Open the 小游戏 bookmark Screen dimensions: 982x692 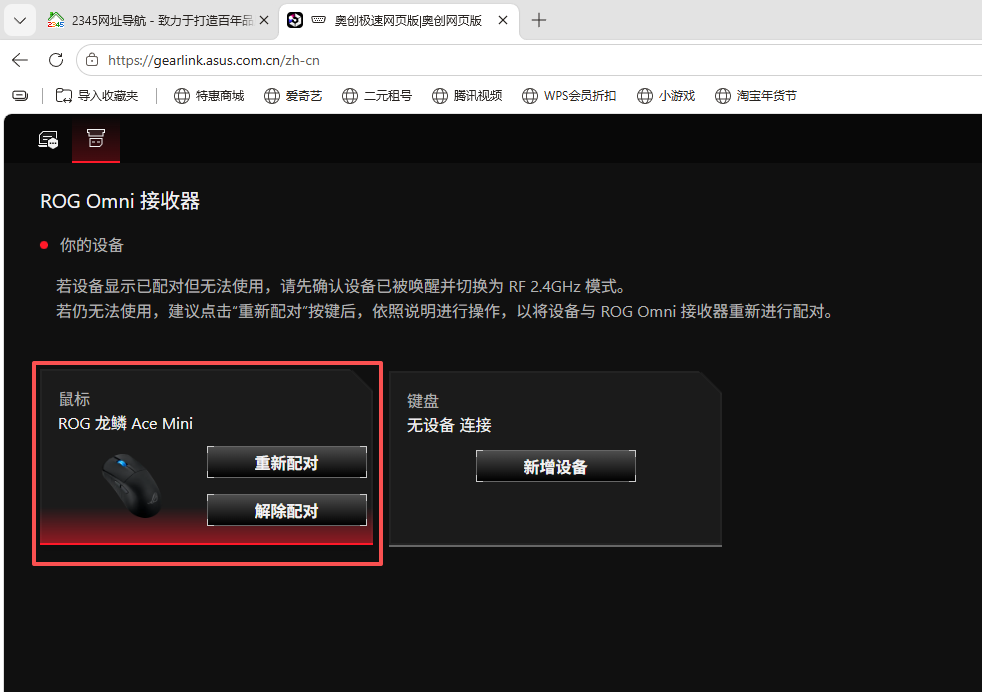666,96
